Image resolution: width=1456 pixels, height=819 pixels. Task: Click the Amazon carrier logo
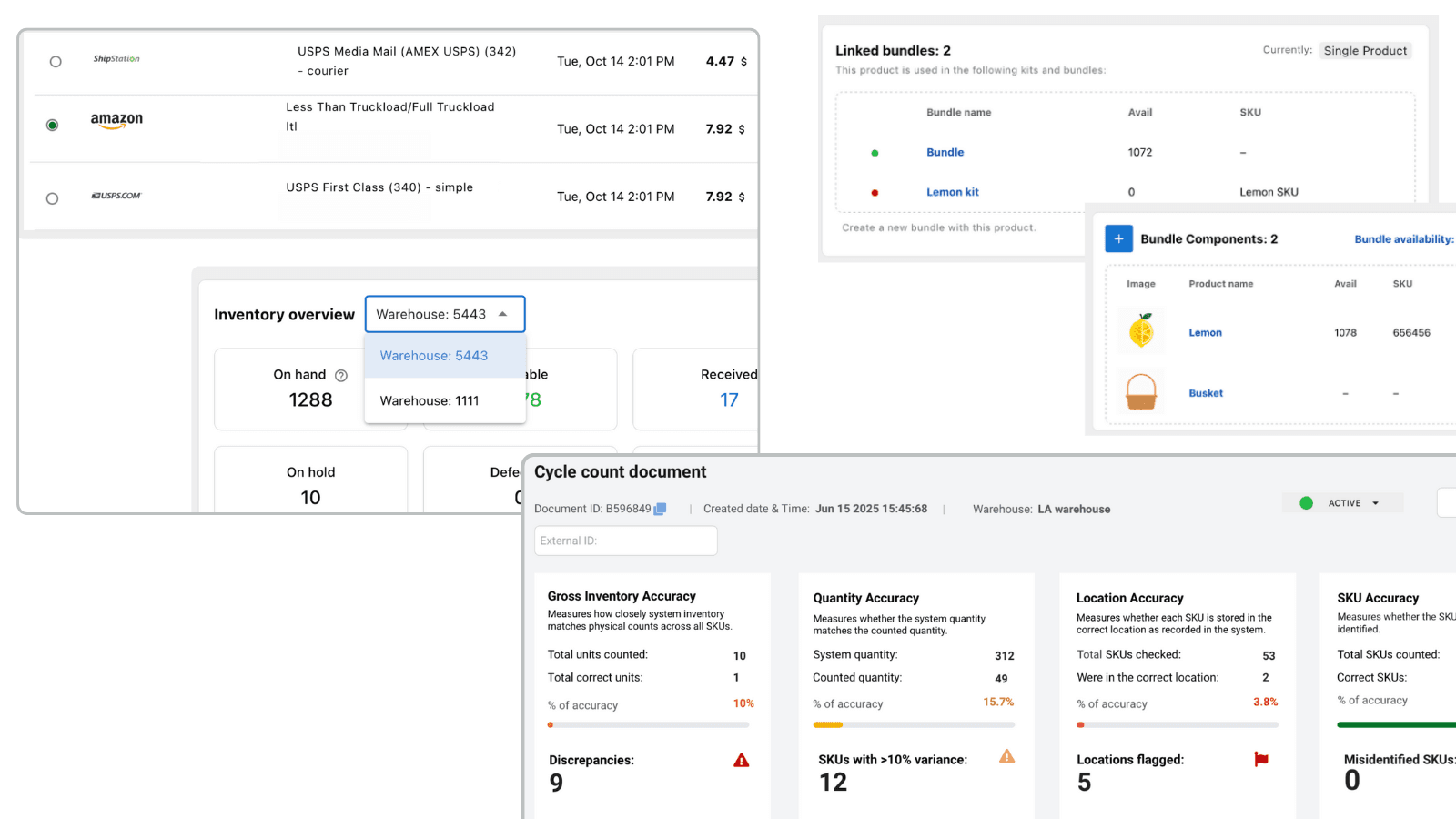tap(116, 119)
